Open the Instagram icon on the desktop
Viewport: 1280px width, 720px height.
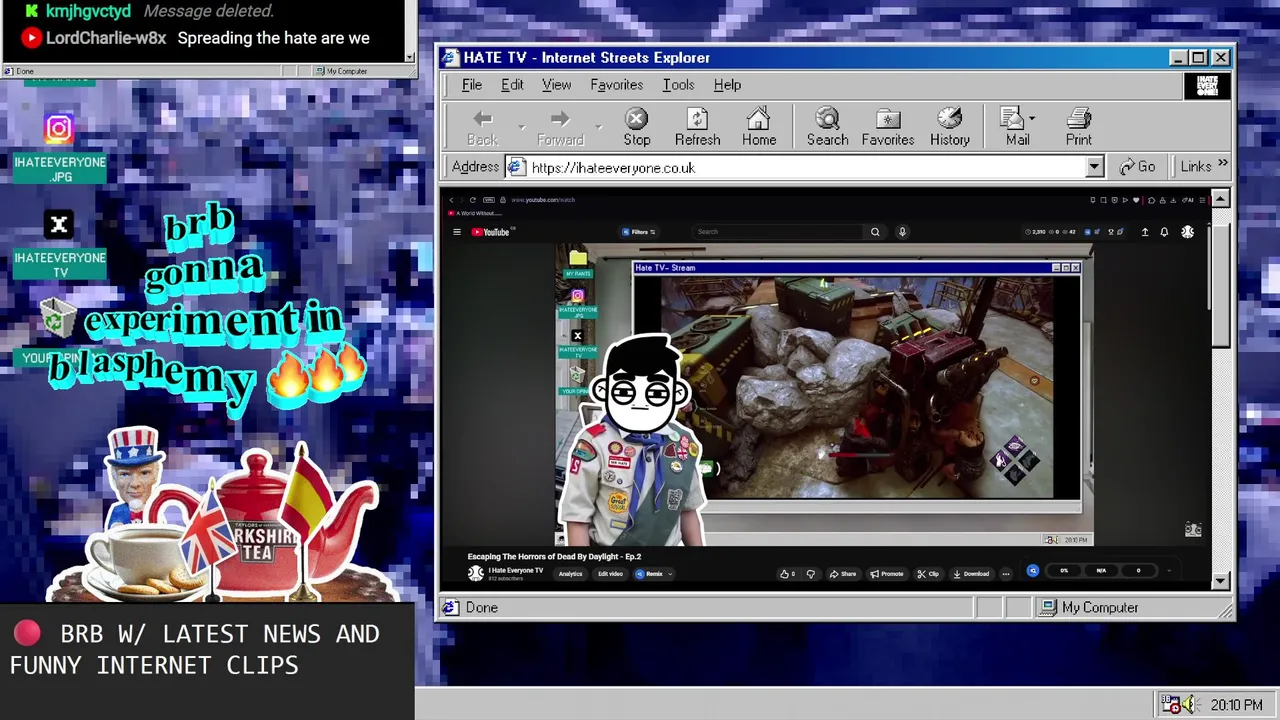(x=59, y=129)
